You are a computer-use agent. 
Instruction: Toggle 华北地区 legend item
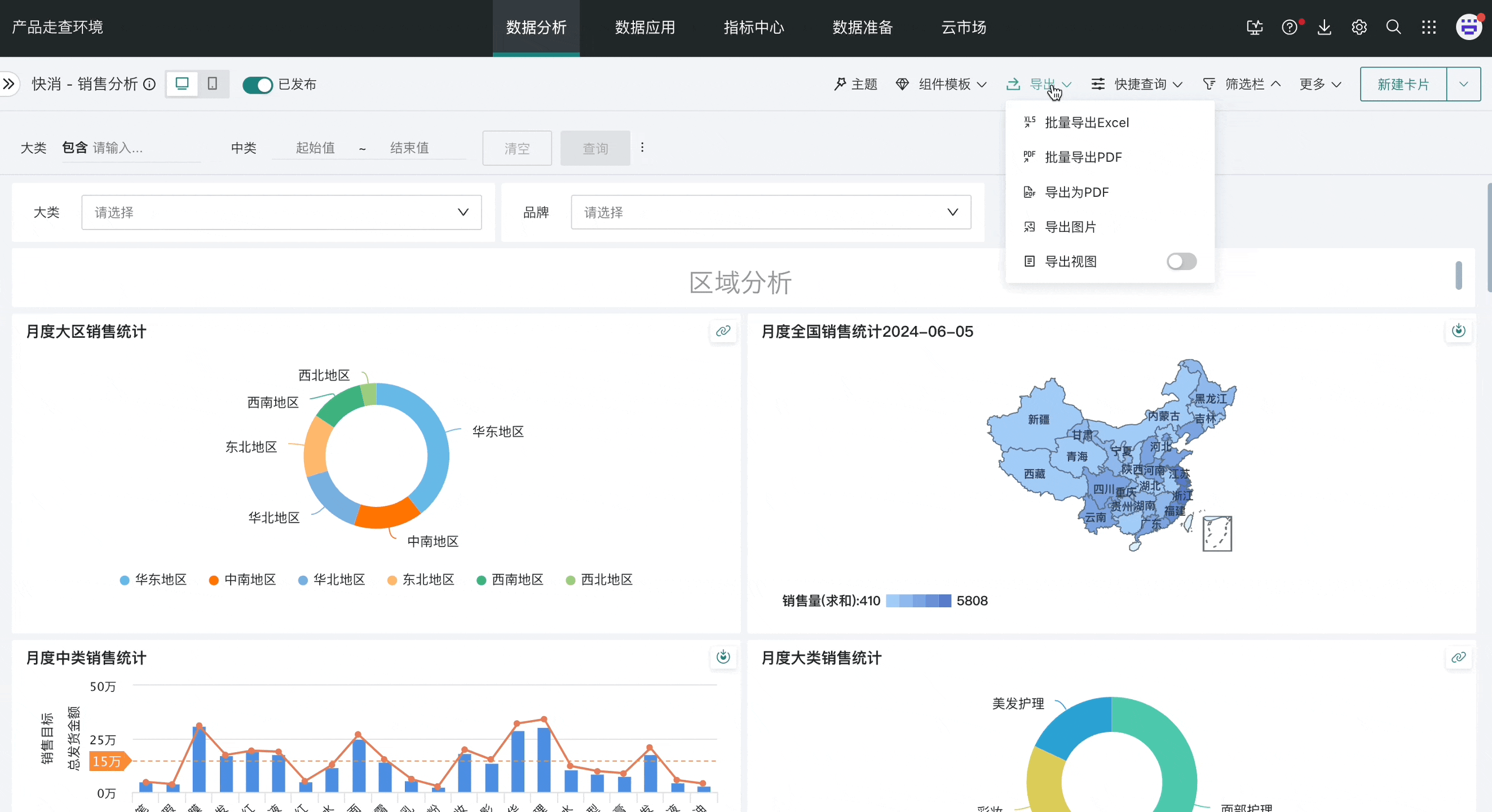(332, 580)
